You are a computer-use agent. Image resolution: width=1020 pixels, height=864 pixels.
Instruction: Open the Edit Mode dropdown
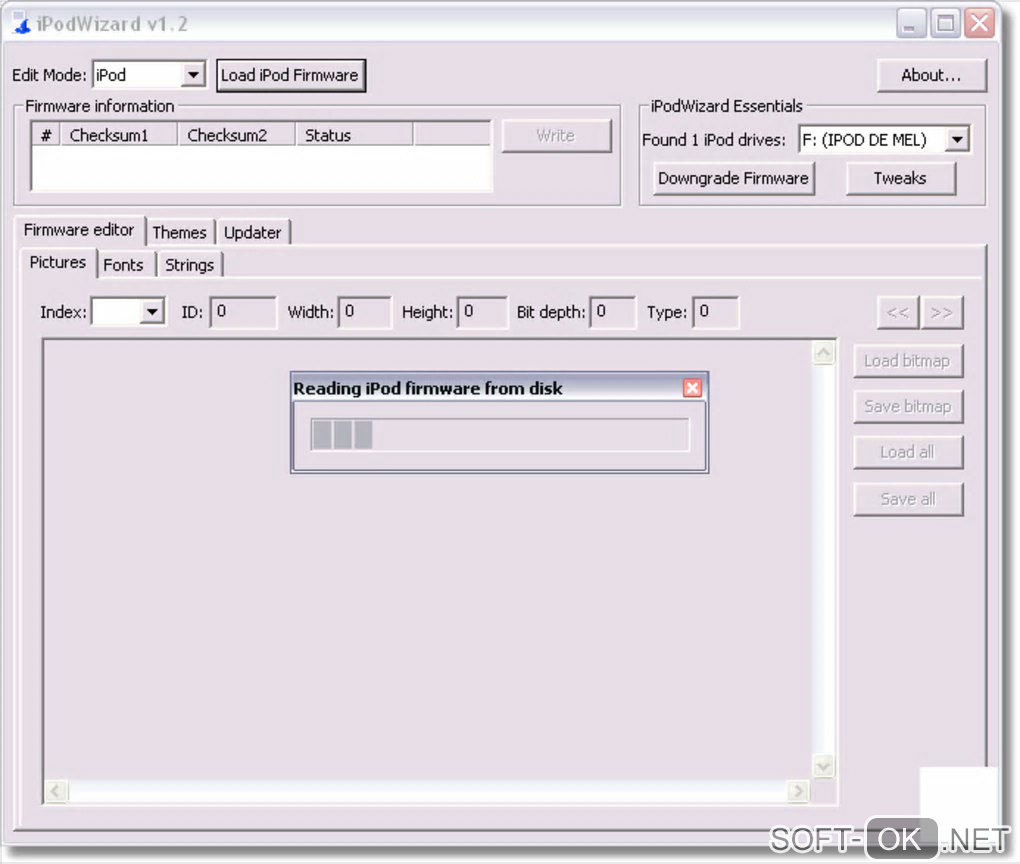[x=193, y=75]
